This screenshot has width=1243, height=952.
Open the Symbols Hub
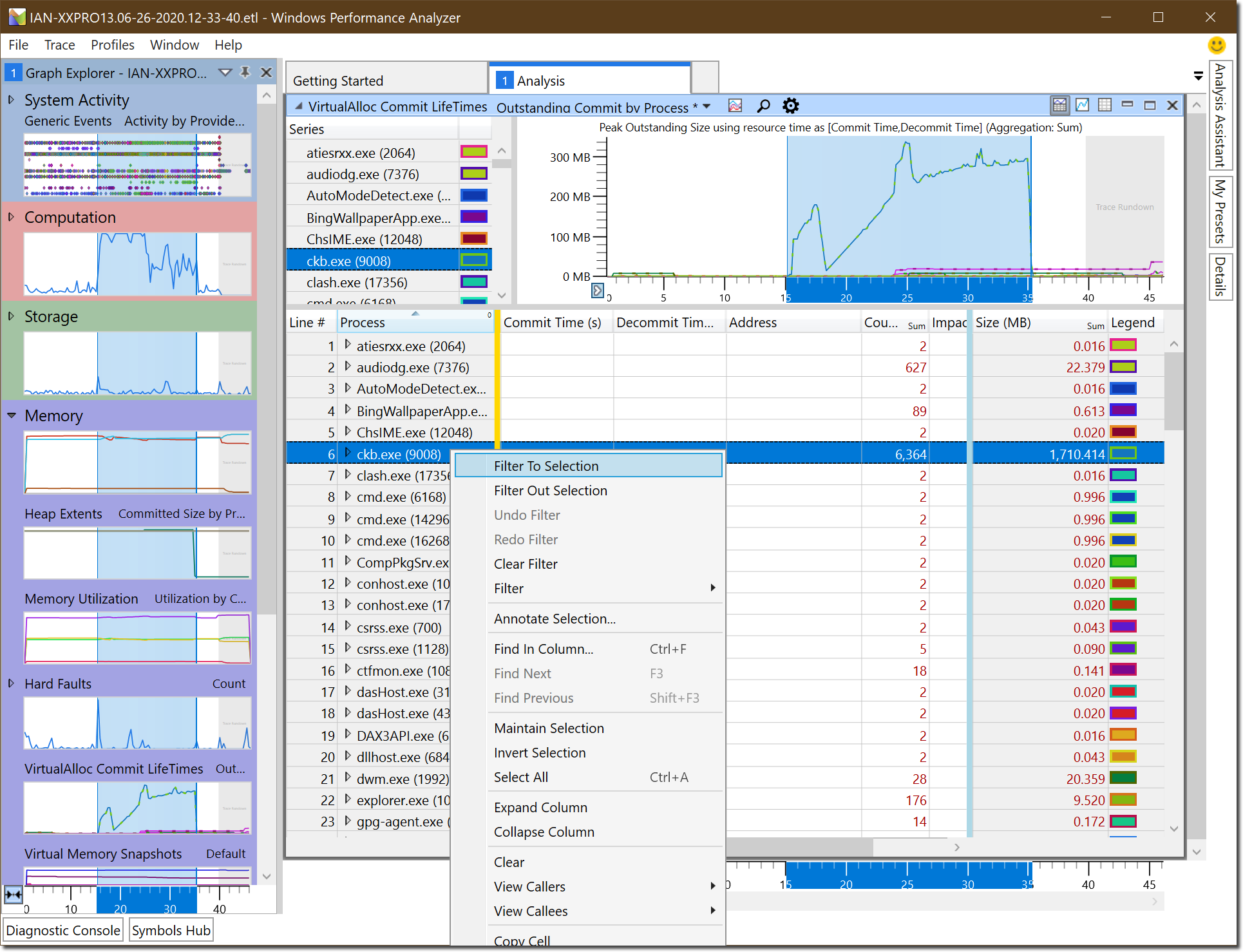click(x=170, y=929)
